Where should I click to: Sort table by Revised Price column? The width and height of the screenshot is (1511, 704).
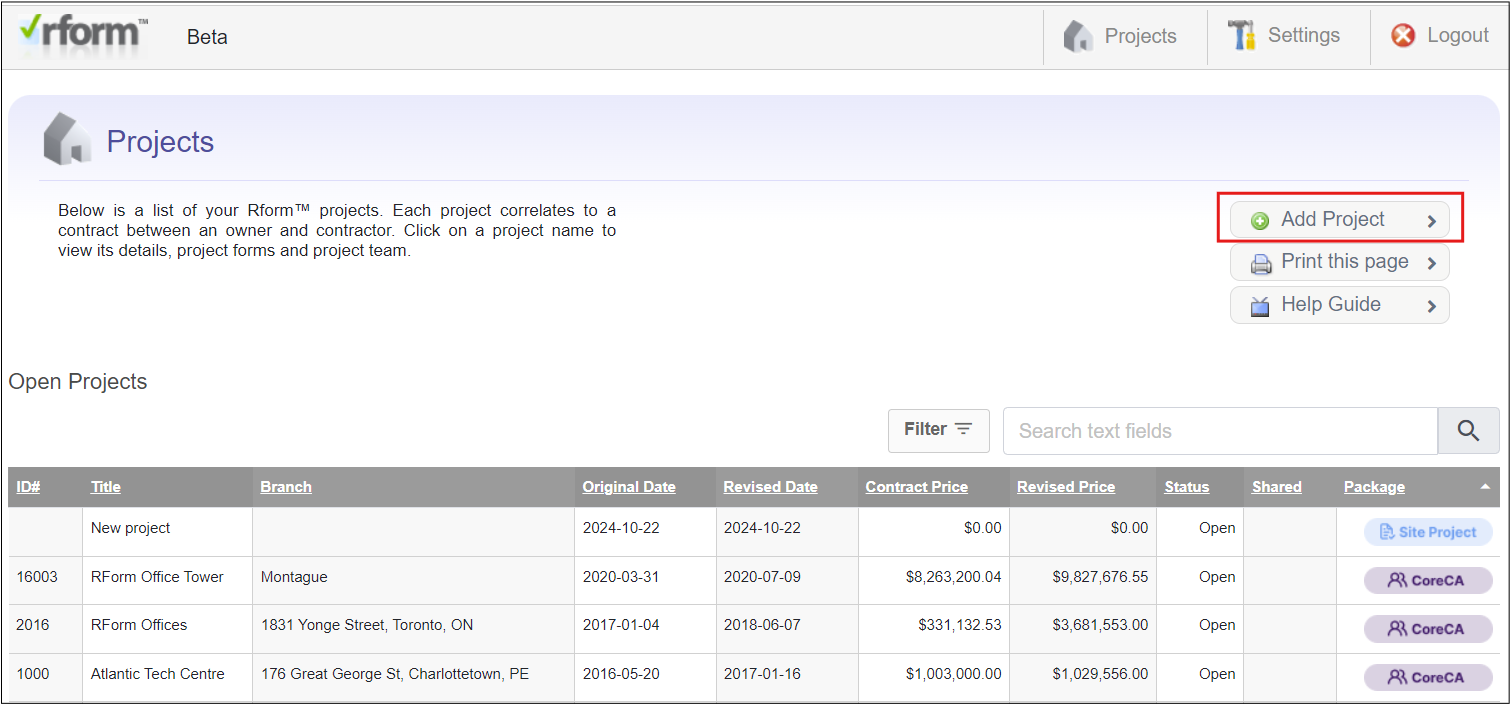coord(1066,487)
